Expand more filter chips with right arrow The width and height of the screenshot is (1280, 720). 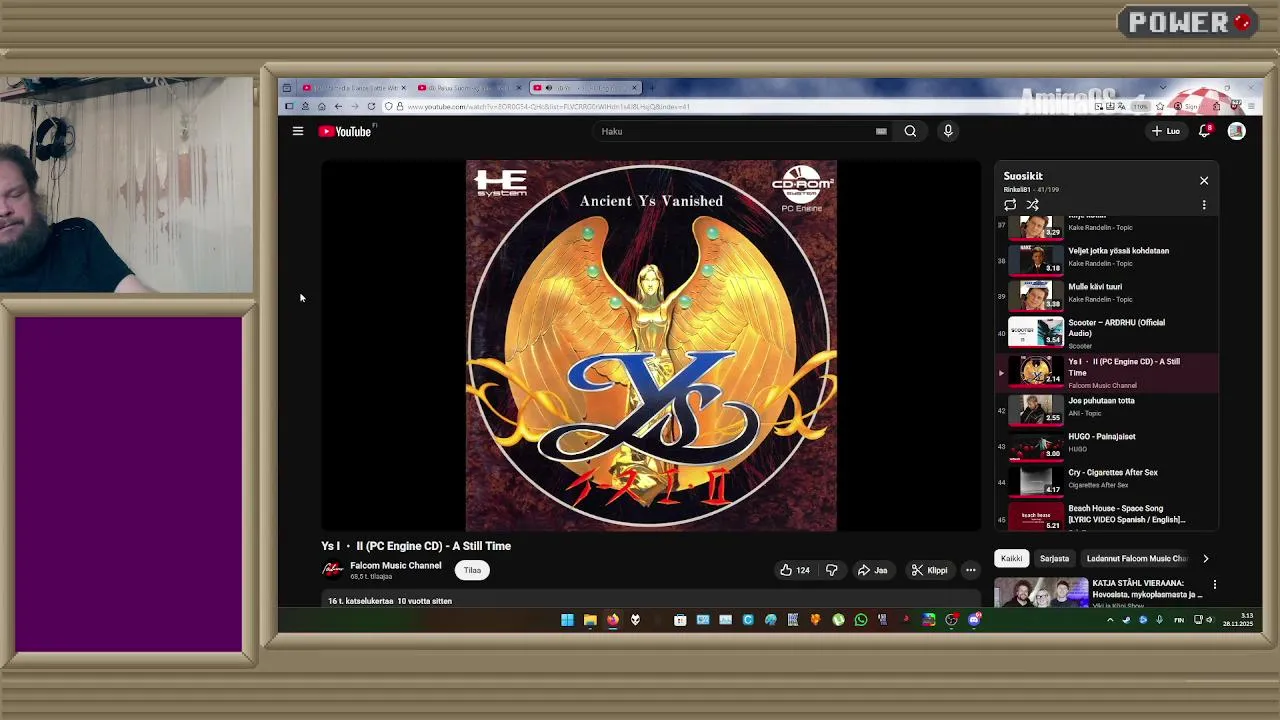pos(1205,559)
